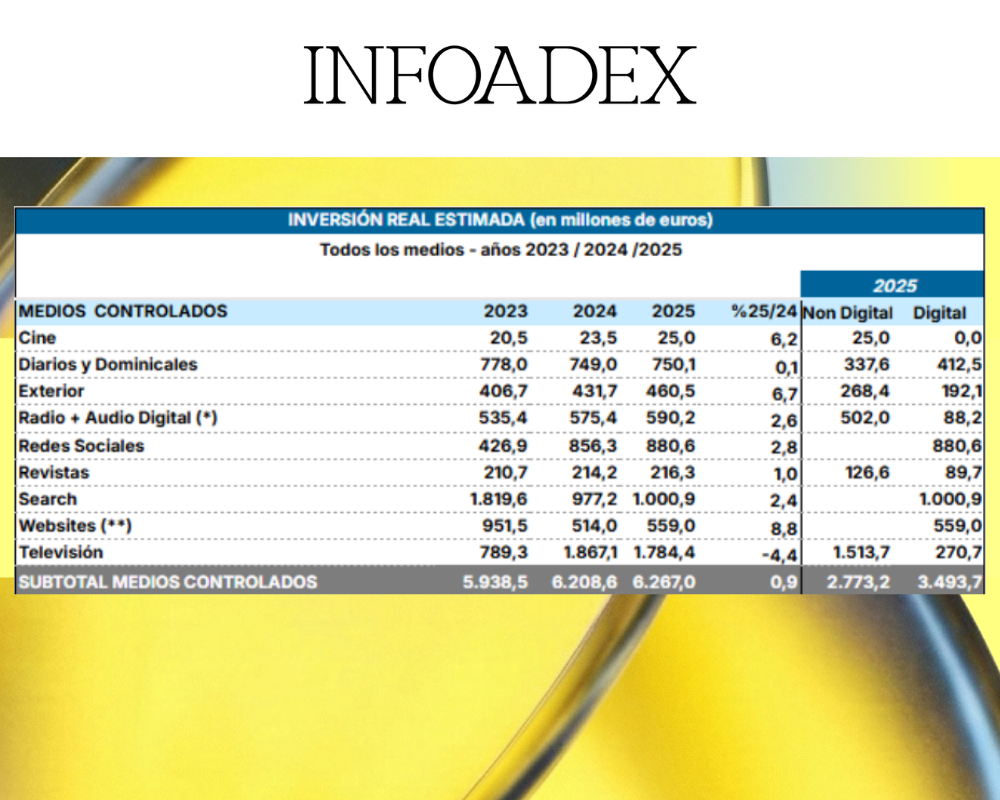1000x800 pixels.
Task: Select the 'Search' row label
Action: point(47,499)
